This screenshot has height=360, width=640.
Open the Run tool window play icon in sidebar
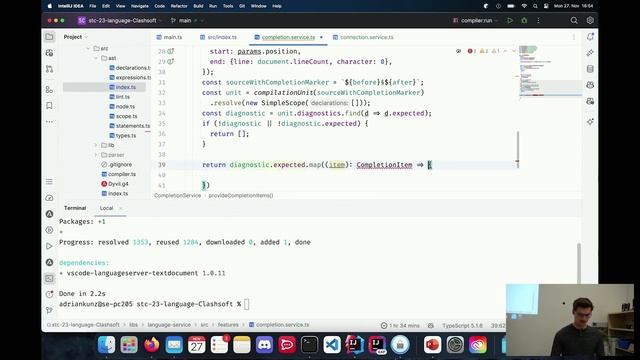pyautogui.click(x=49, y=246)
